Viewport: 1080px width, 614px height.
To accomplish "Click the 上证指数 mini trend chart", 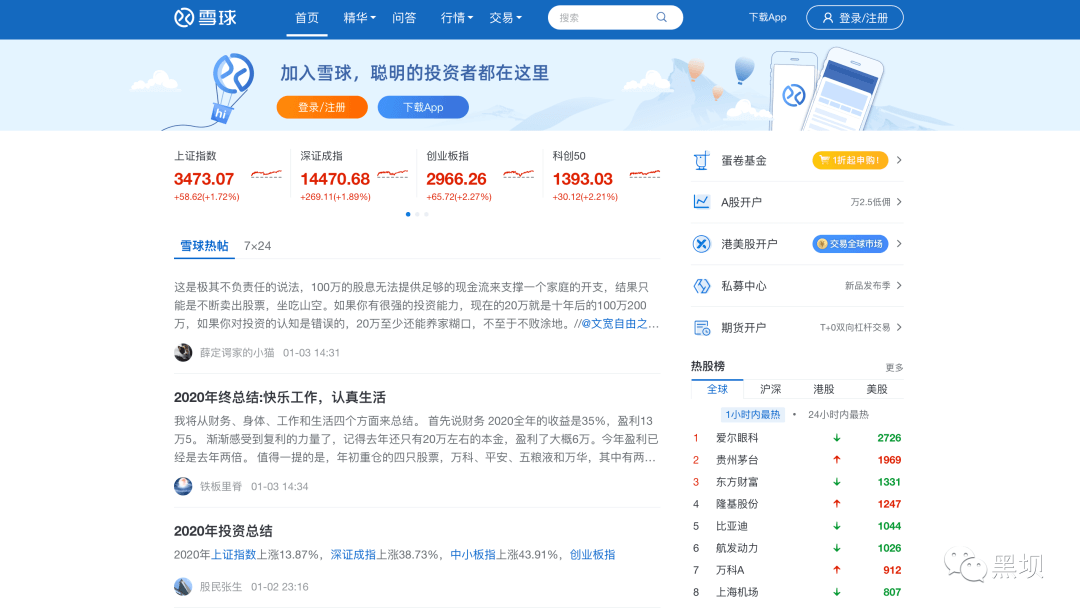I will tap(266, 174).
